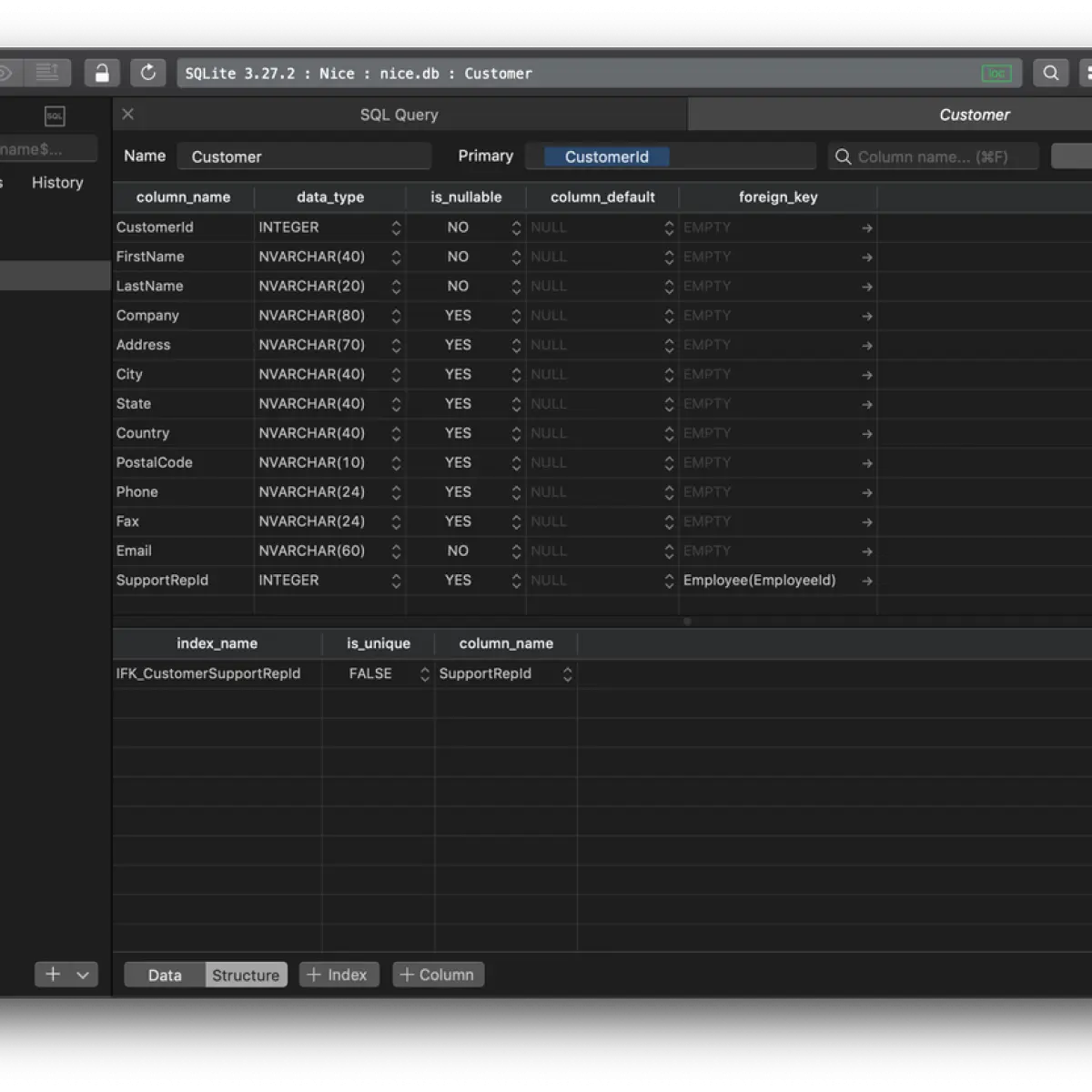This screenshot has height=1092, width=1092.
Task: Close the SQL Query tab
Action: (127, 114)
